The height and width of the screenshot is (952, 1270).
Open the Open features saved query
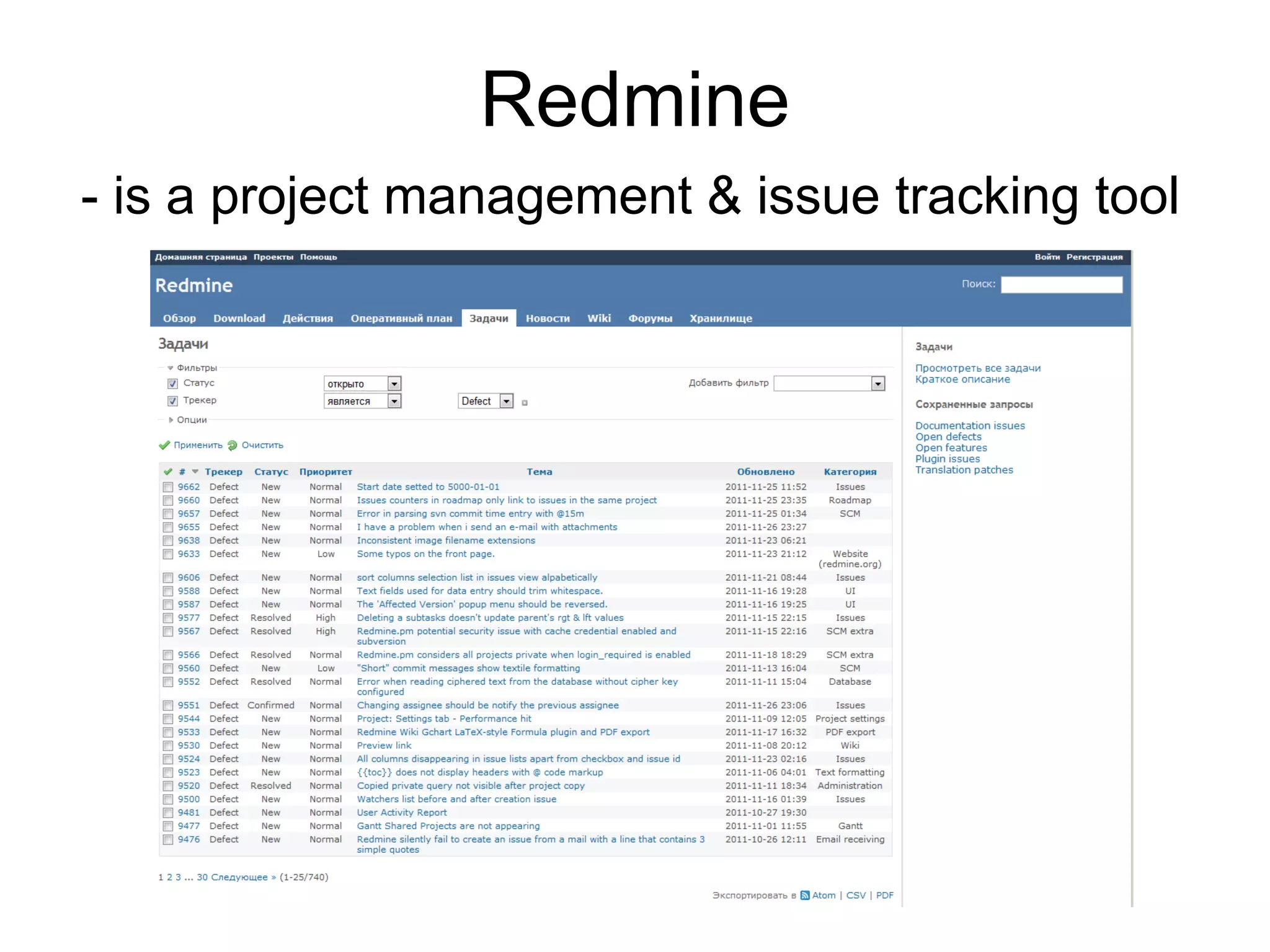951,448
